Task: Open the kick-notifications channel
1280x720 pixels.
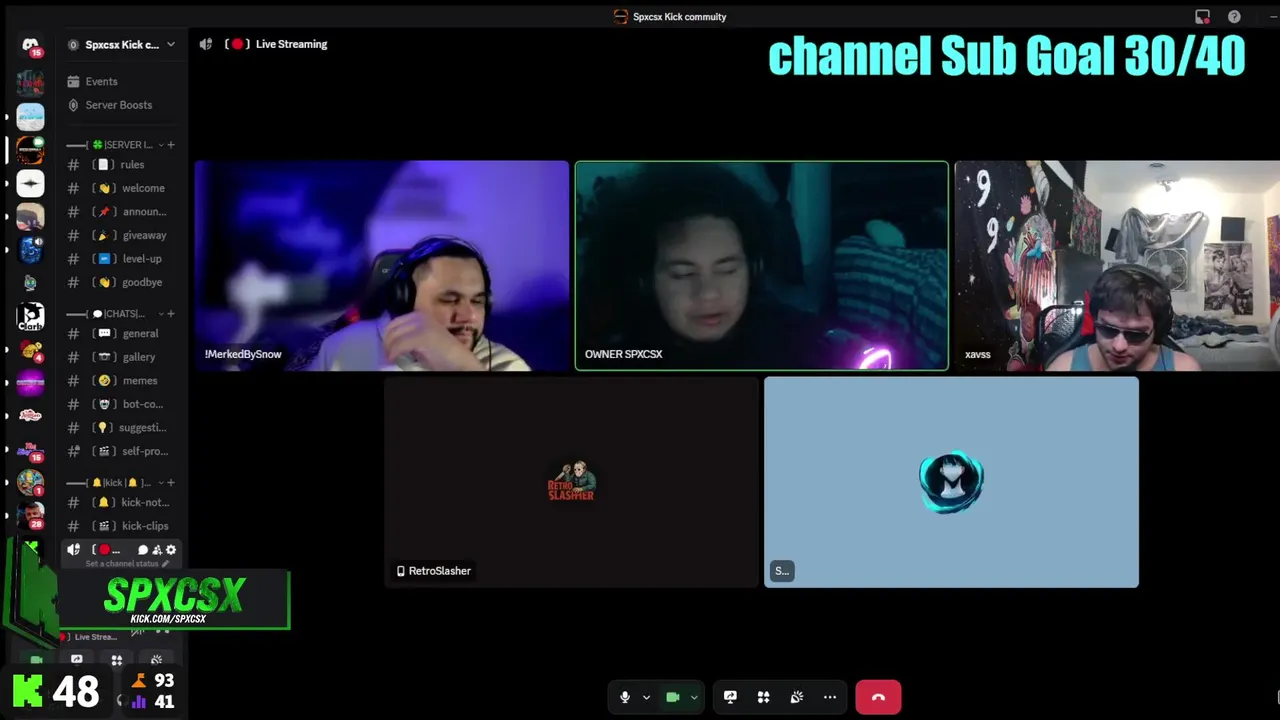Action: [x=121, y=502]
